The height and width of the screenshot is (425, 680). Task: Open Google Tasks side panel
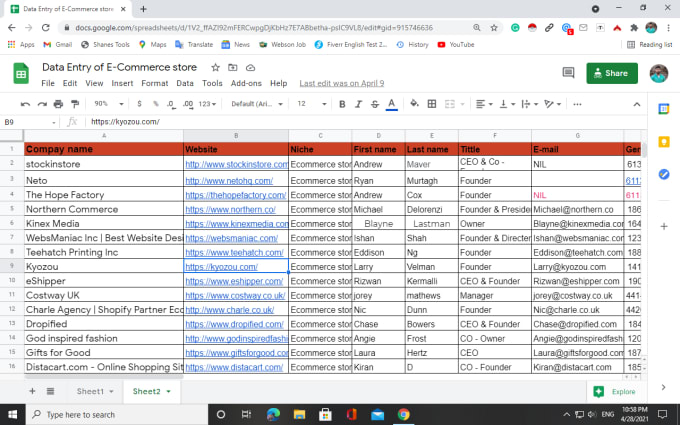(664, 174)
